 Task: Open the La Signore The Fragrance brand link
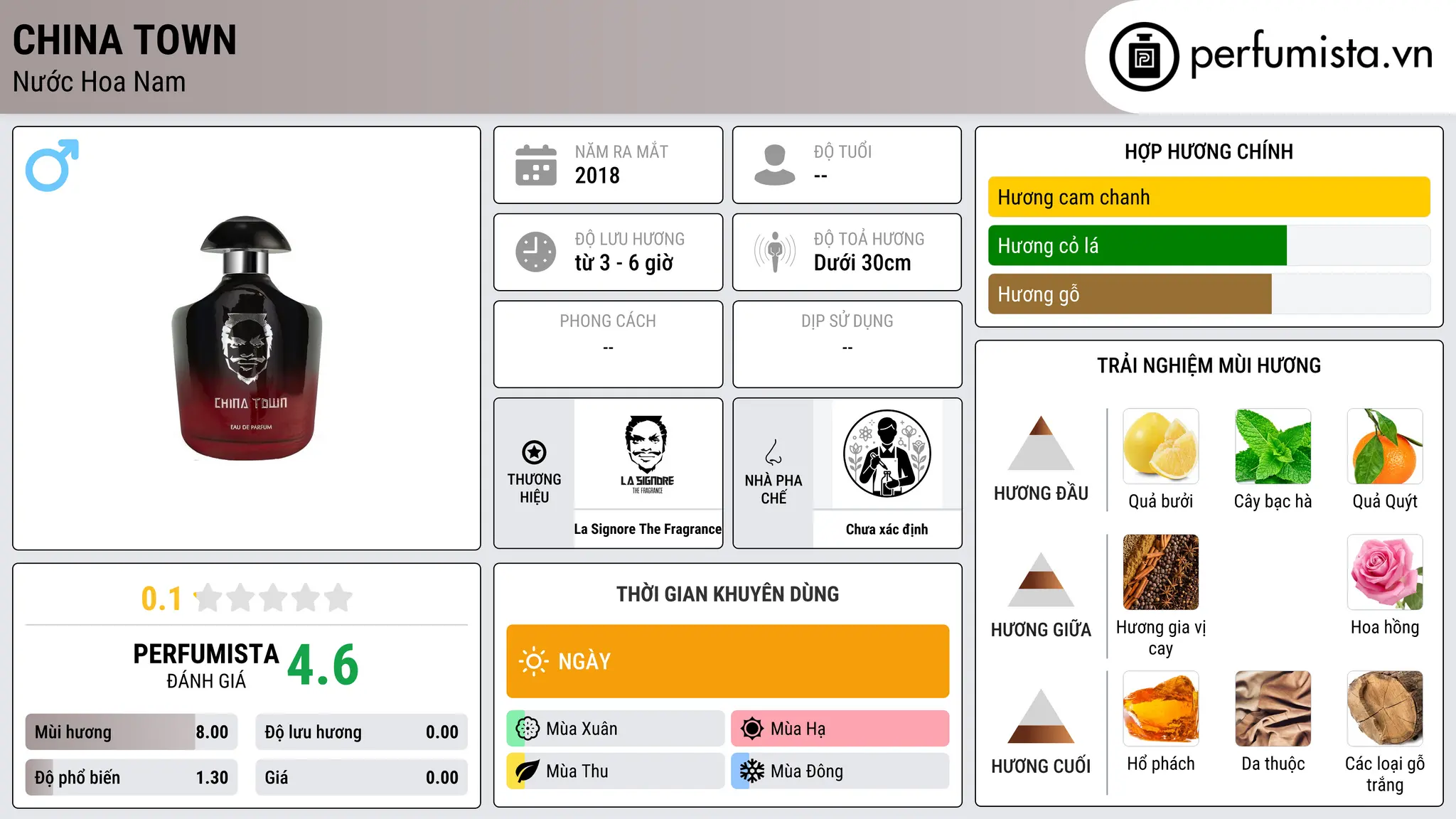point(648,529)
